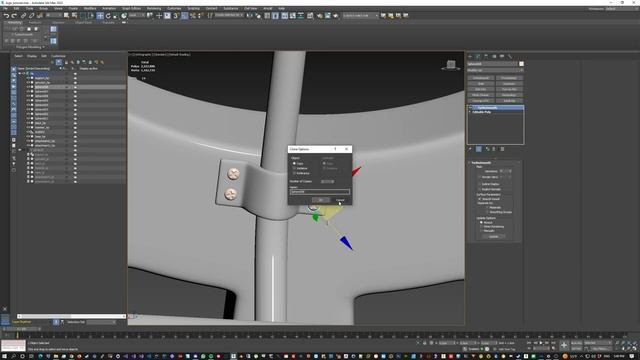This screenshot has height=360, width=640.
Task: Switch to Modify command panel tab
Action: [x=478, y=56]
